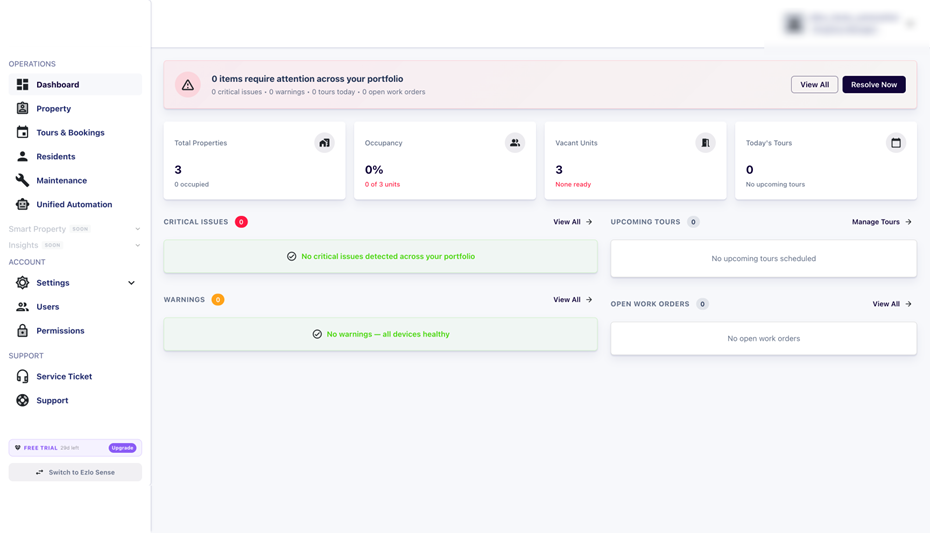
Task: Click the Permissions lock icon
Action: [22, 330]
